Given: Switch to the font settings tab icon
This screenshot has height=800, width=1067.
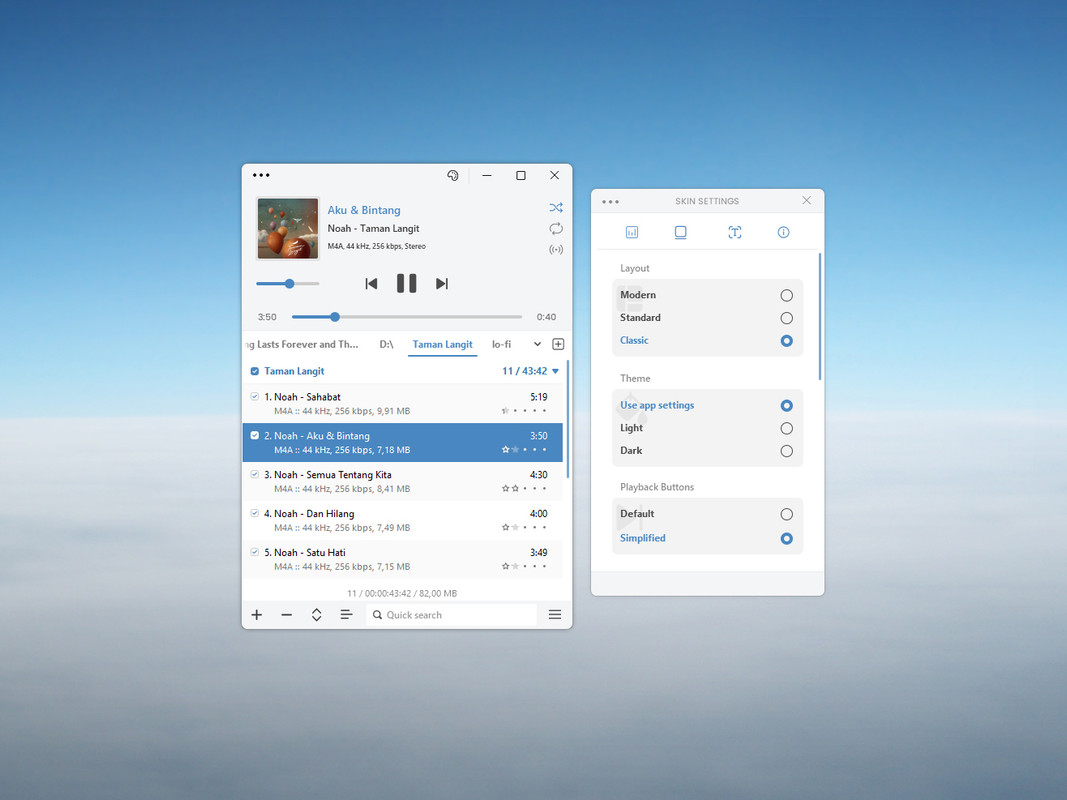Looking at the screenshot, I should tap(734, 233).
